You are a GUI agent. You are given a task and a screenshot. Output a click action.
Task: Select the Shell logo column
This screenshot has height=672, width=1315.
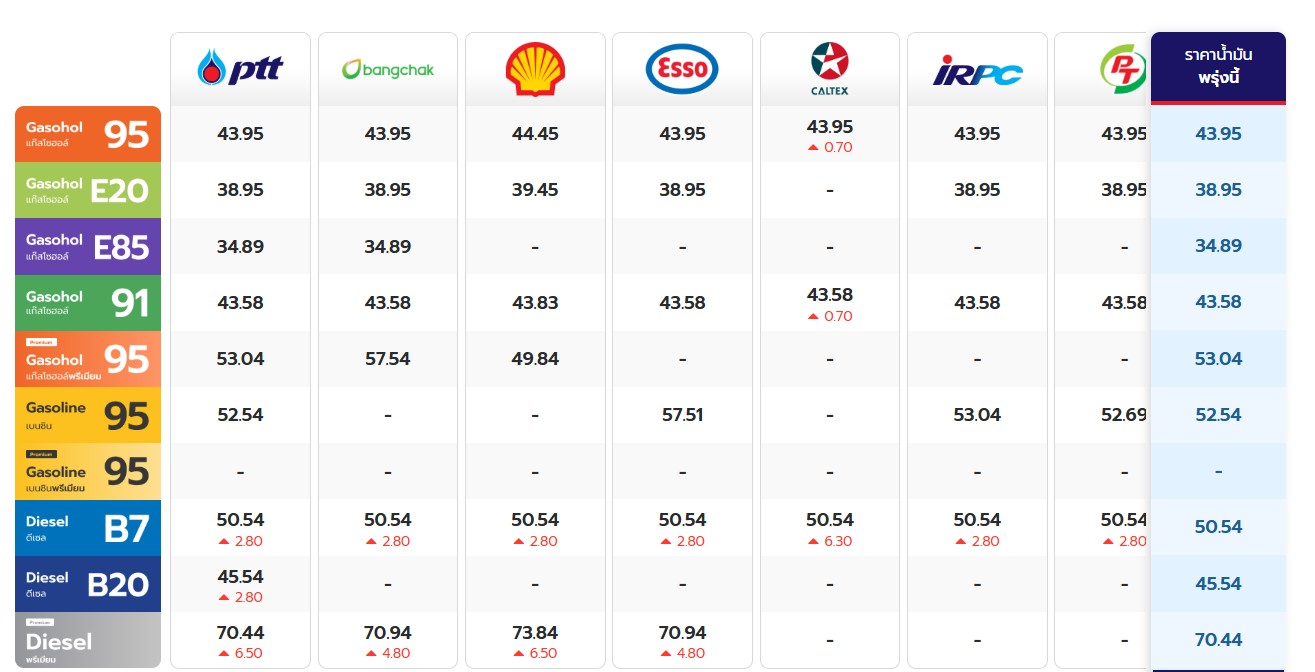pos(535,69)
